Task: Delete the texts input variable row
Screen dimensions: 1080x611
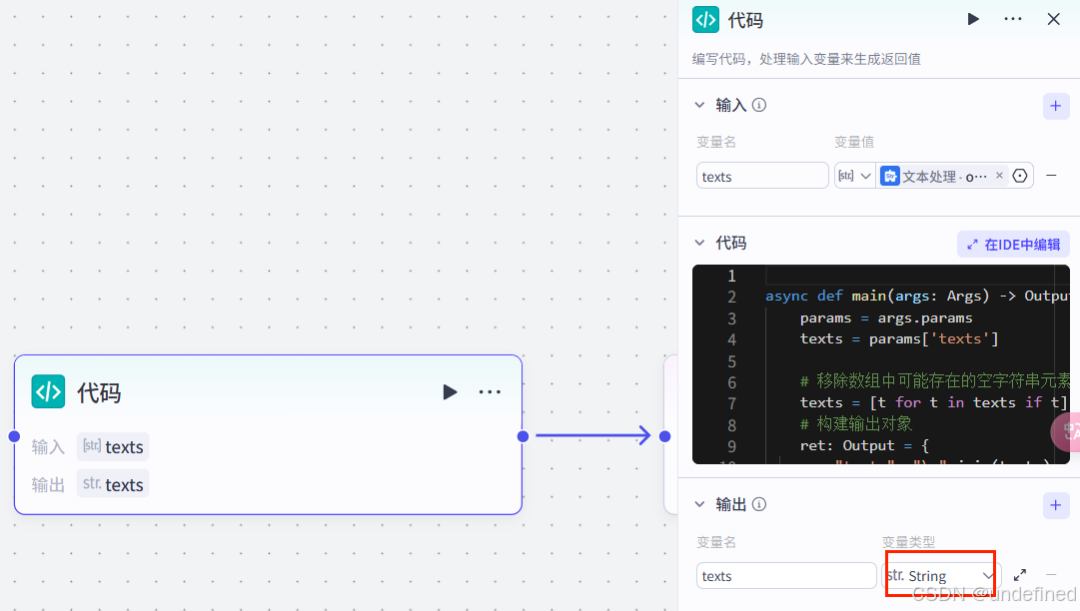Action: click(1051, 176)
